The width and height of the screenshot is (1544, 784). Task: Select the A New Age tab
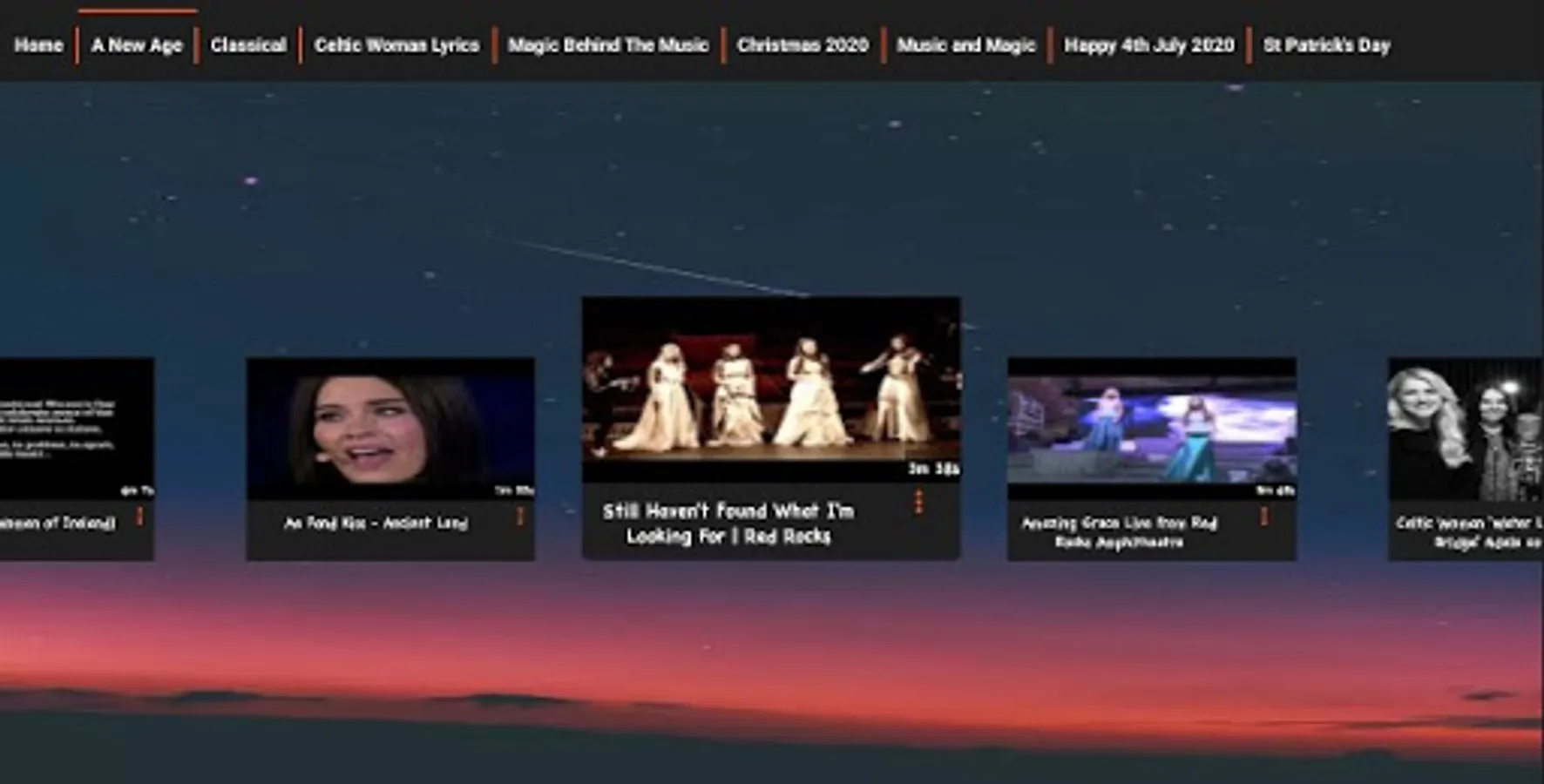point(137,45)
